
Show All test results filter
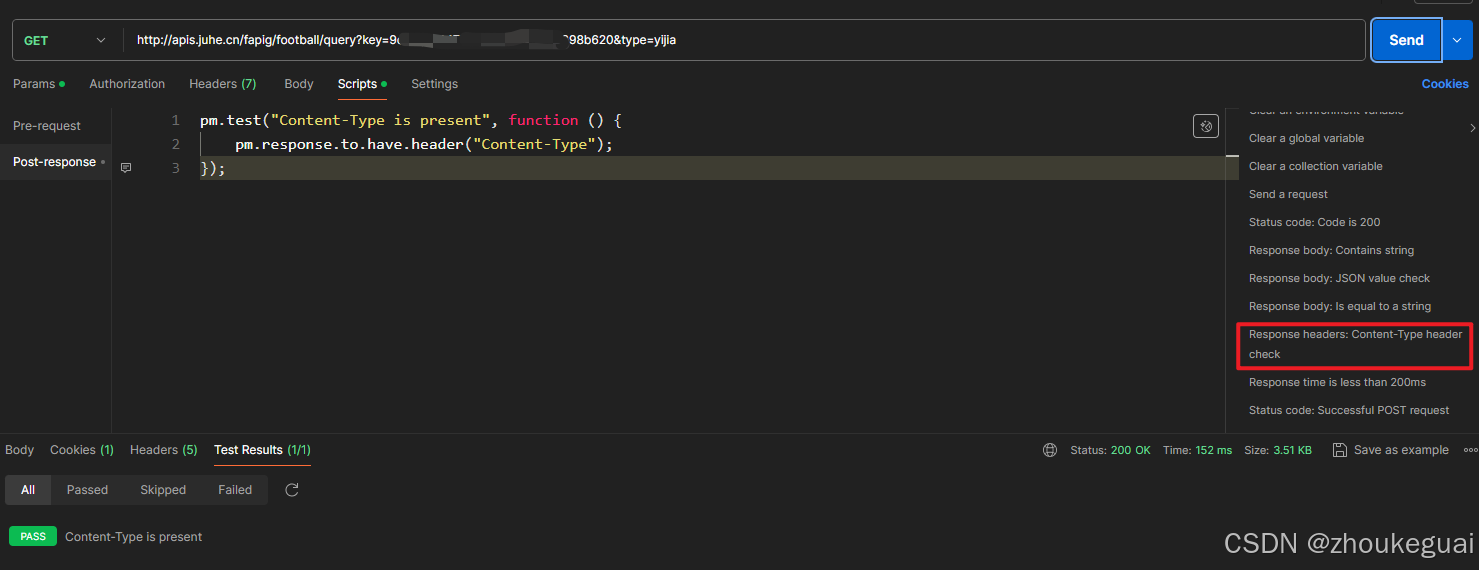28,490
